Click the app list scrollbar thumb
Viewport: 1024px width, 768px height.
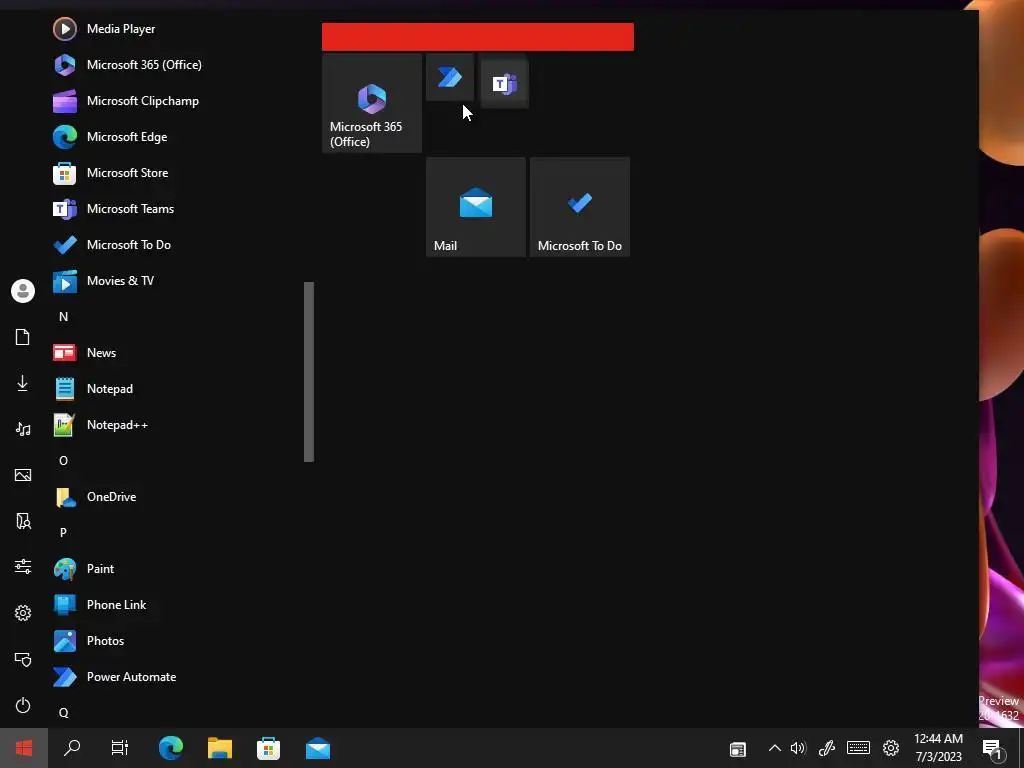click(309, 372)
